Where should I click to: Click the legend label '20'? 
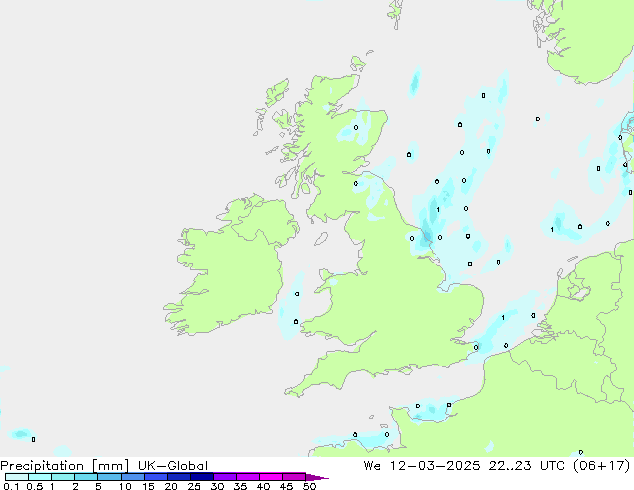[x=171, y=486]
